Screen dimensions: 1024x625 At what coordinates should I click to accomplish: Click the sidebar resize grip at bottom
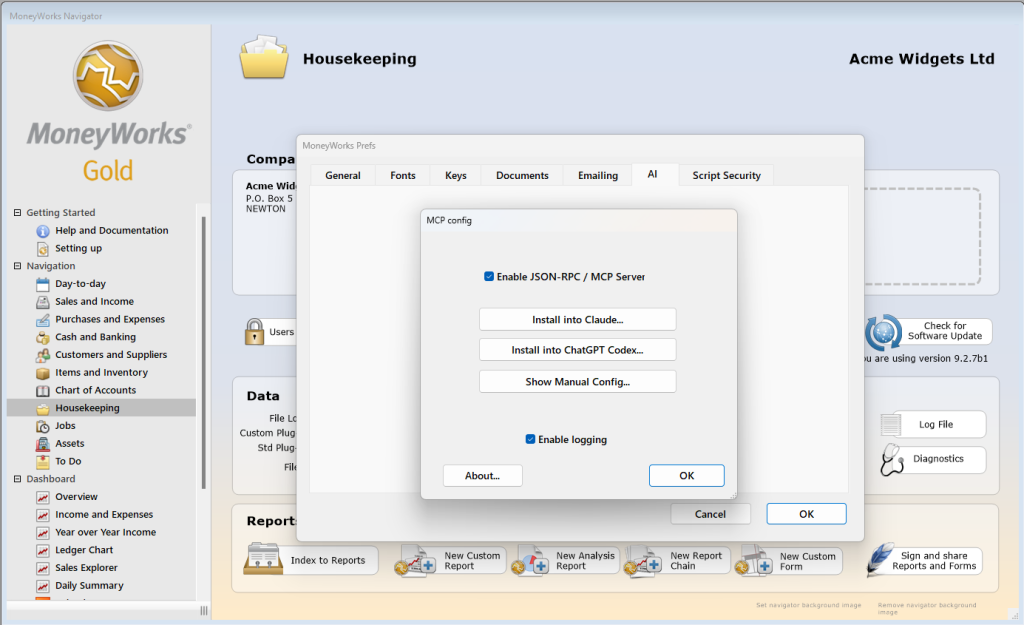[204, 611]
